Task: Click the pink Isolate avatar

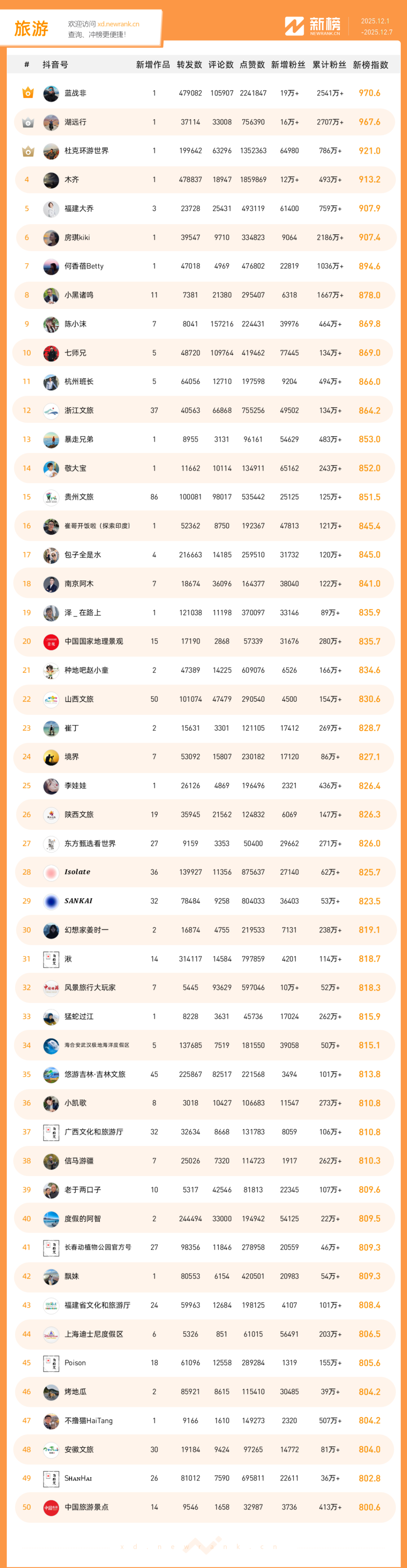Action: click(x=51, y=872)
